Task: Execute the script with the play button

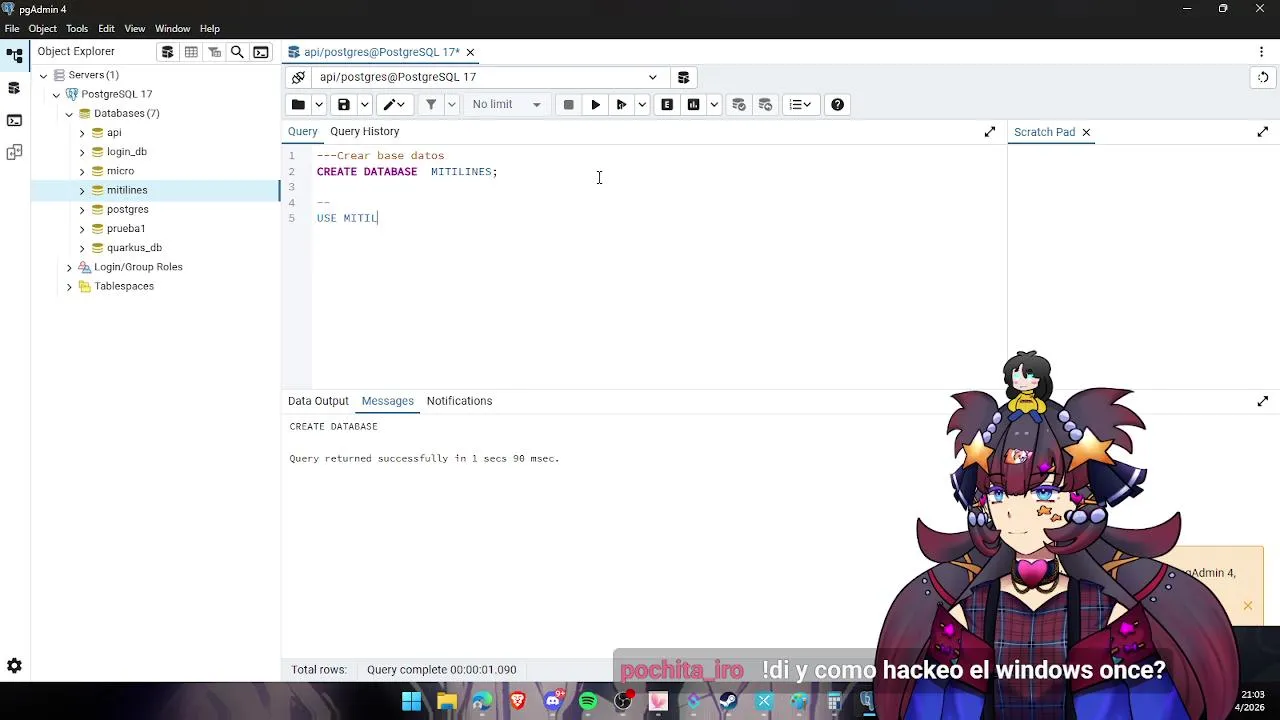Action: click(595, 105)
